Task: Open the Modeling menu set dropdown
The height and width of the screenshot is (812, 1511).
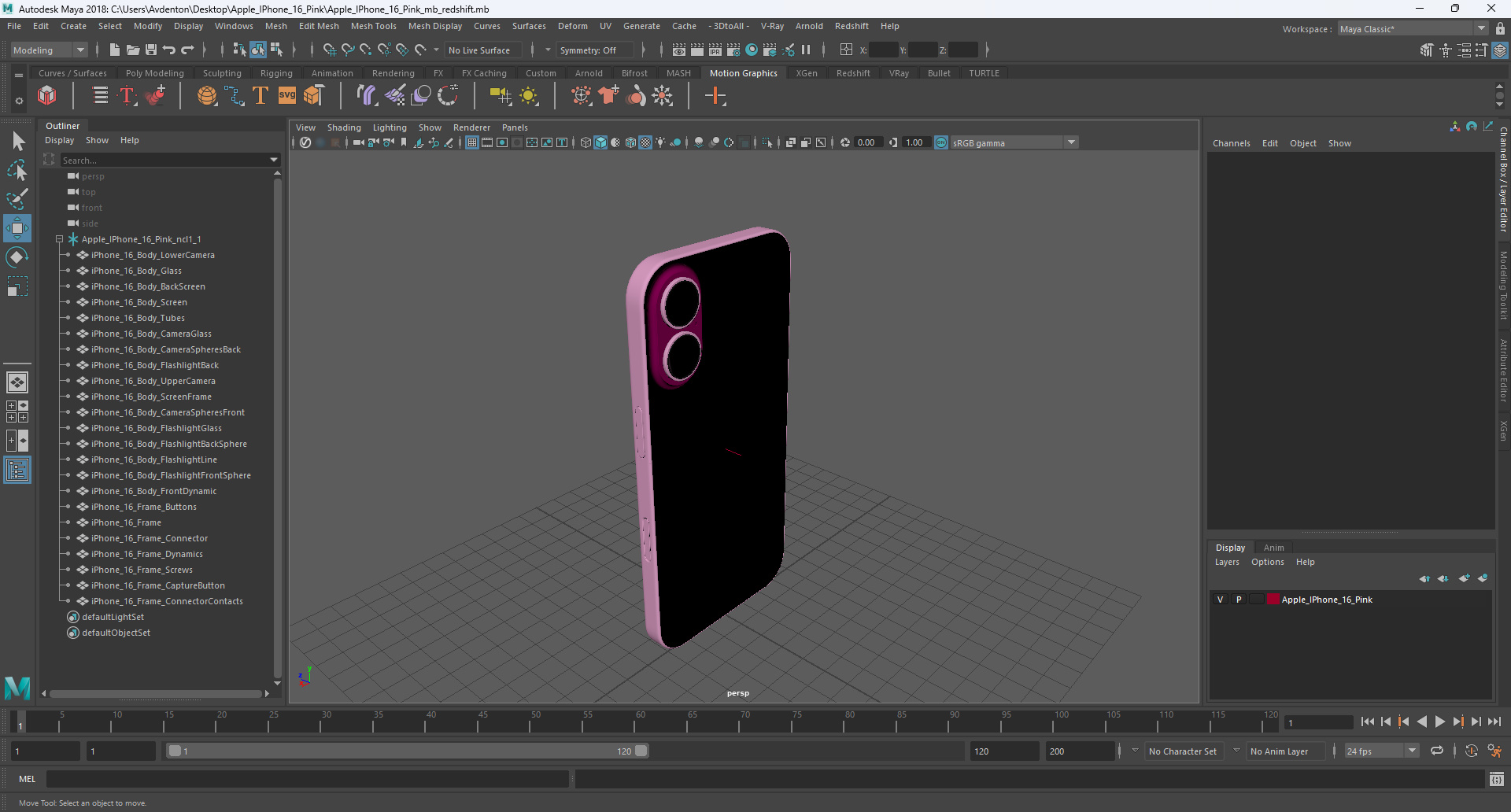Action: 49,50
